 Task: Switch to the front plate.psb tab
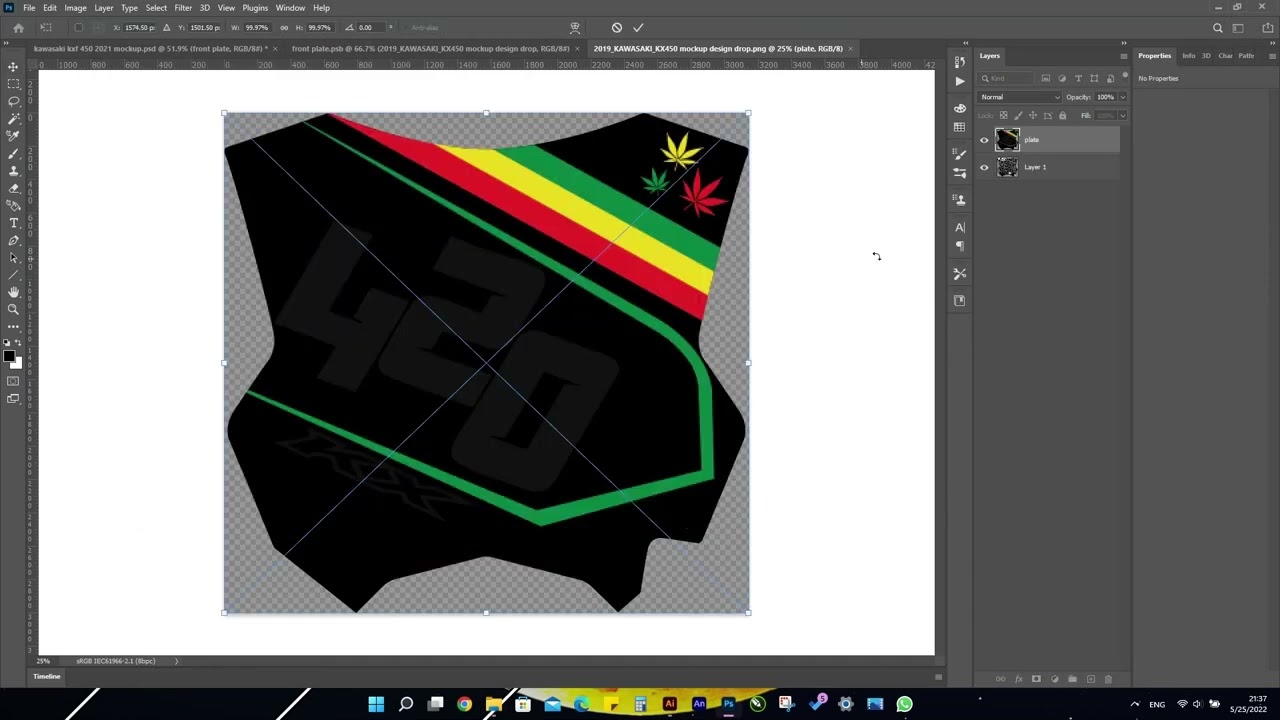pyautogui.click(x=430, y=48)
